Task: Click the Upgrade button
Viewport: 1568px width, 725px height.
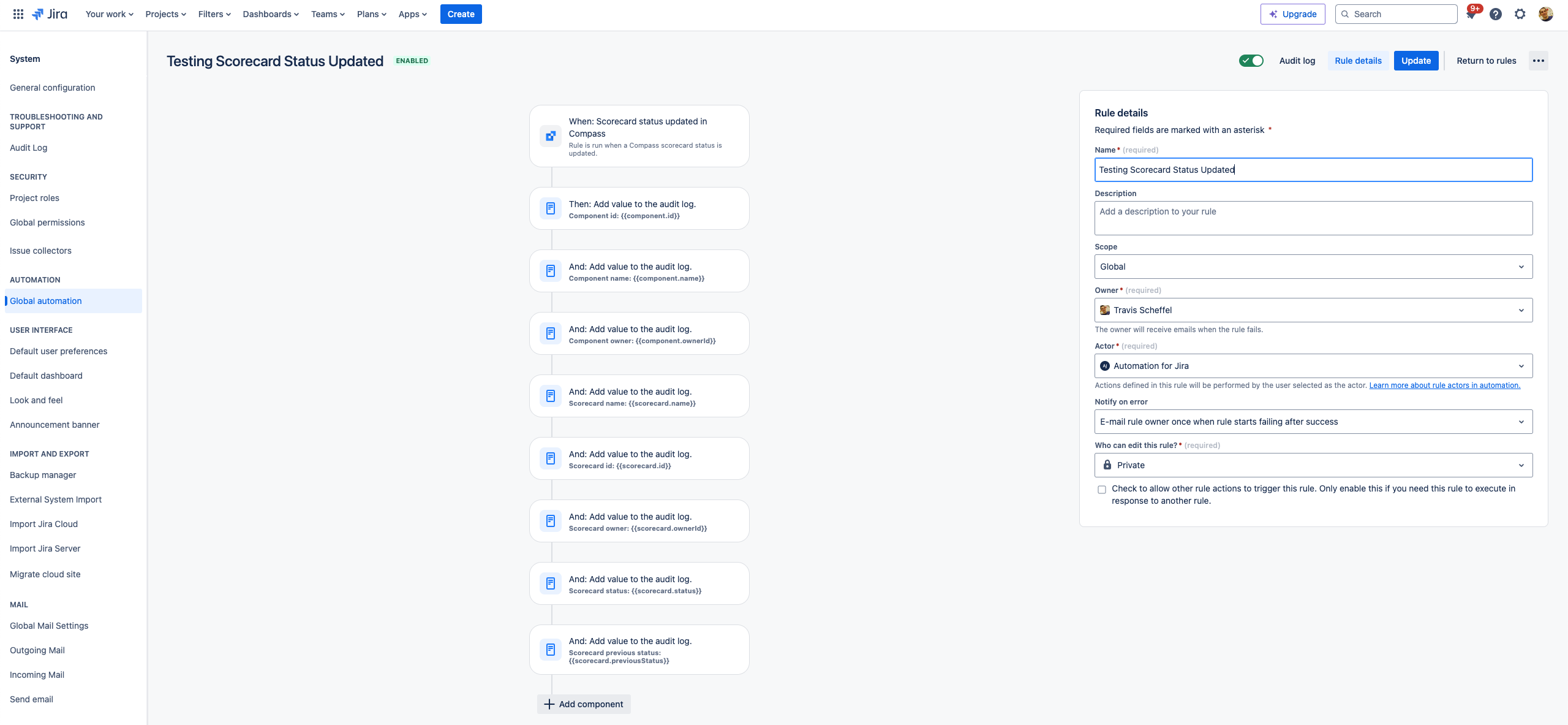Action: click(x=1292, y=14)
